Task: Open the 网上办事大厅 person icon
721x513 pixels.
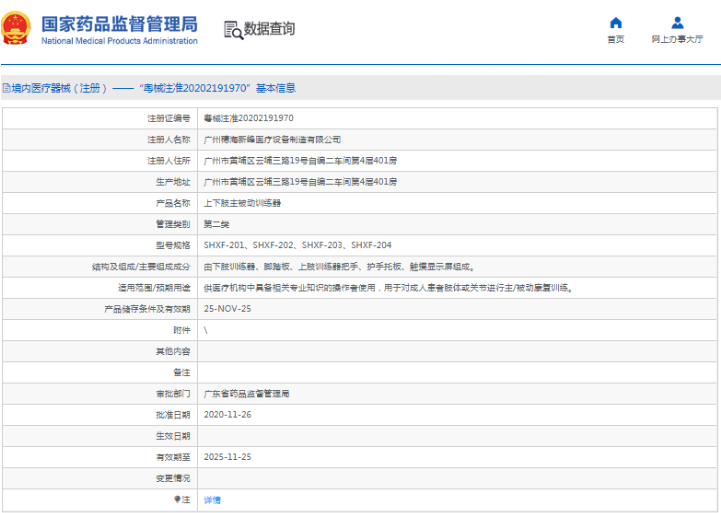Action: [677, 23]
